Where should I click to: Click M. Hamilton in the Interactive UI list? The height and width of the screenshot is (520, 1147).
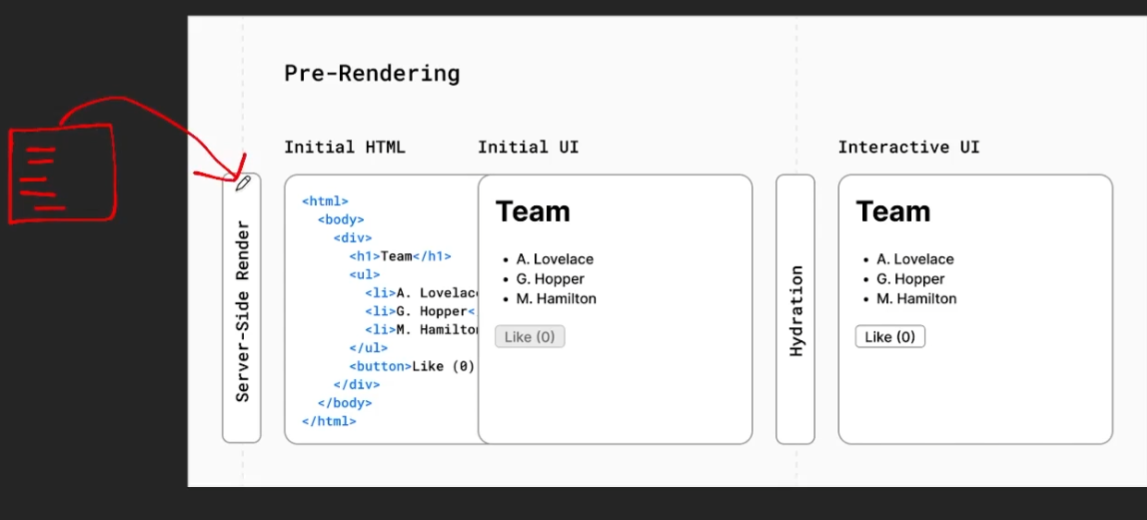tap(917, 298)
